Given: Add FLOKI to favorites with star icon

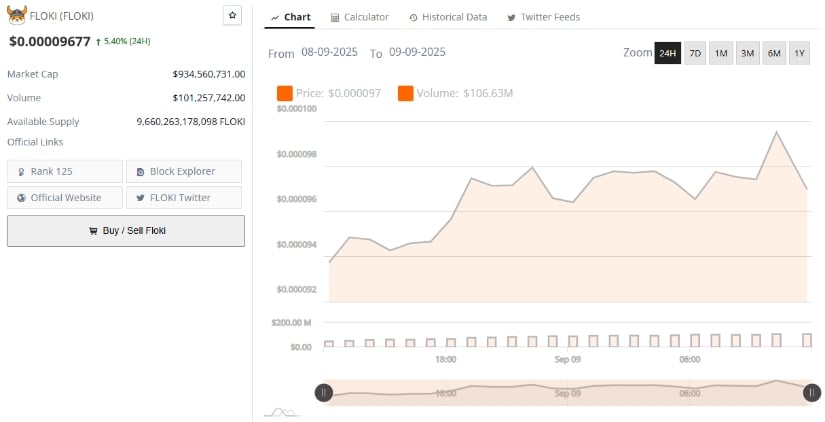Looking at the screenshot, I should click(233, 15).
